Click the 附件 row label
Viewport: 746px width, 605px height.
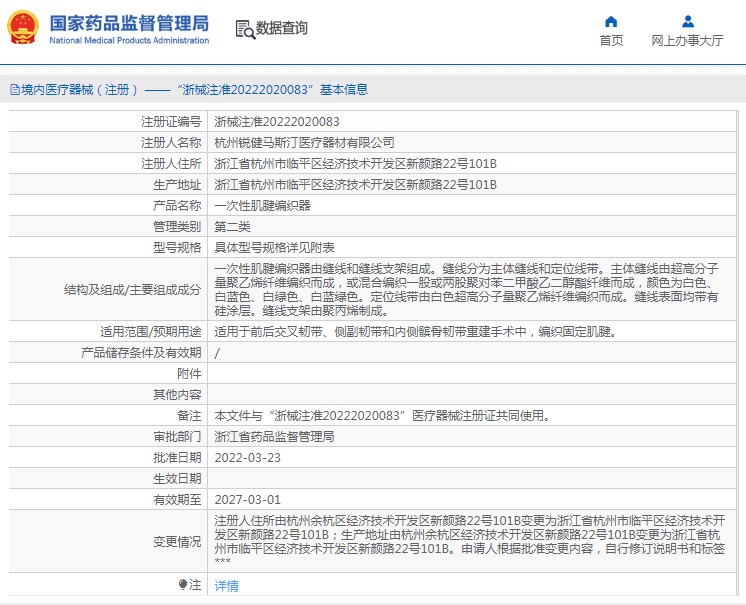click(189, 373)
